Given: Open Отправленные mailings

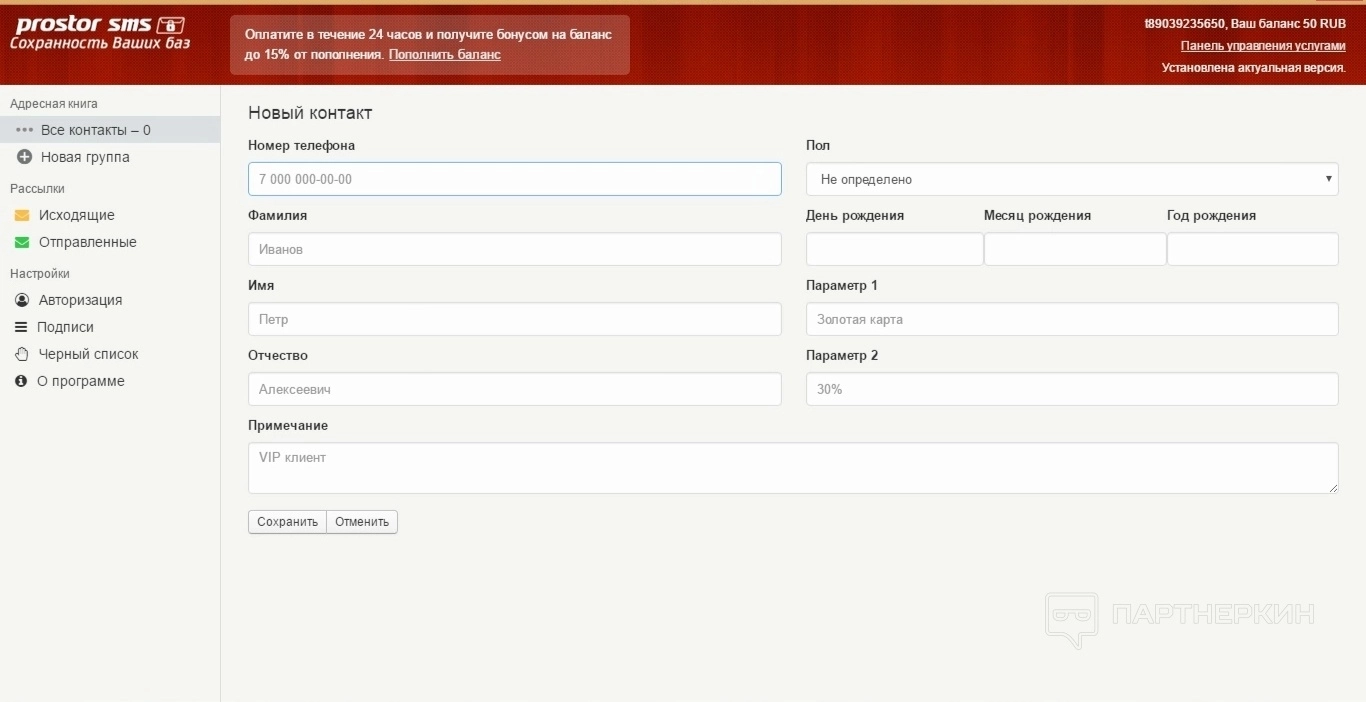Looking at the screenshot, I should (87, 242).
